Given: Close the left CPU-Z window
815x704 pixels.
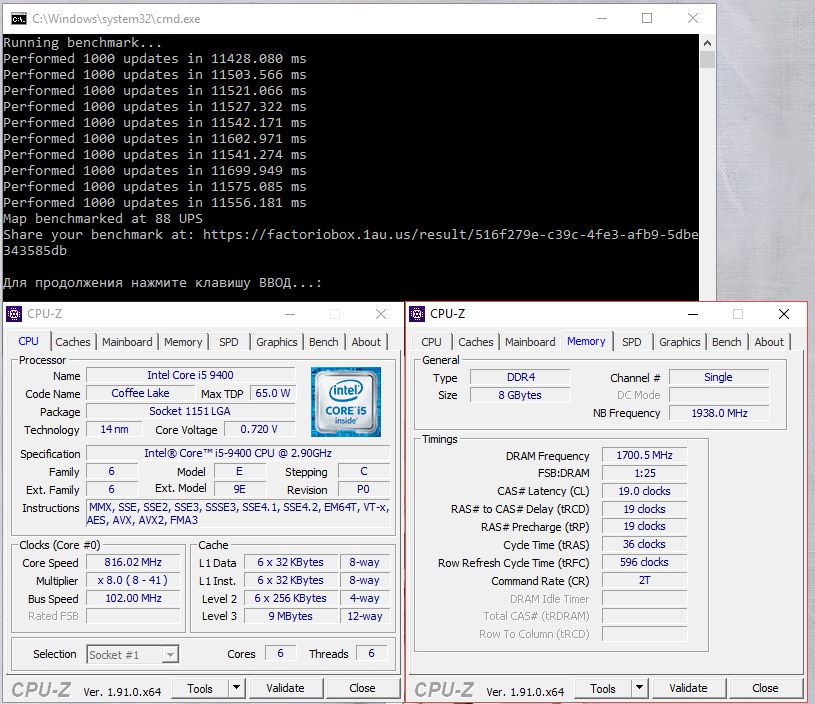Looking at the screenshot, I should click(381, 314).
